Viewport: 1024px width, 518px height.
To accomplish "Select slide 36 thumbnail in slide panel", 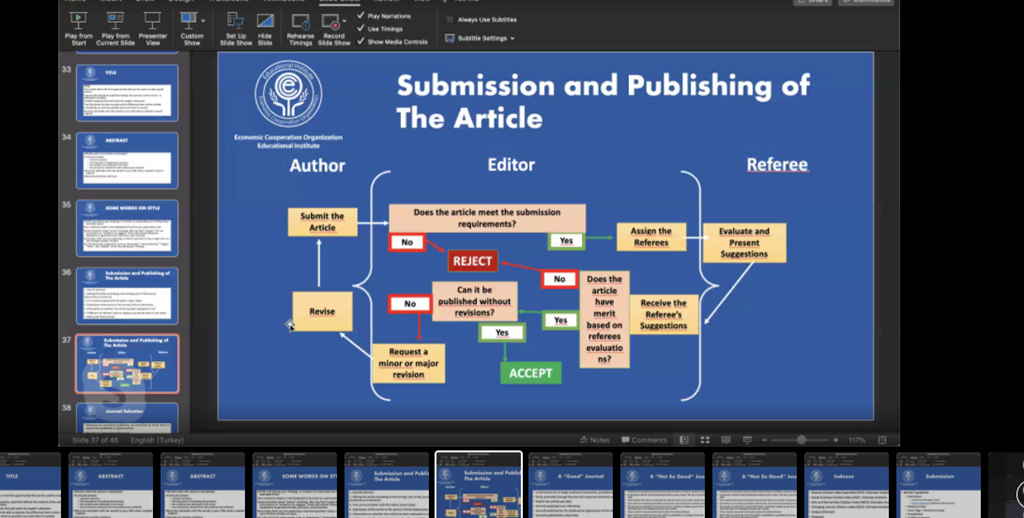I will [x=127, y=296].
